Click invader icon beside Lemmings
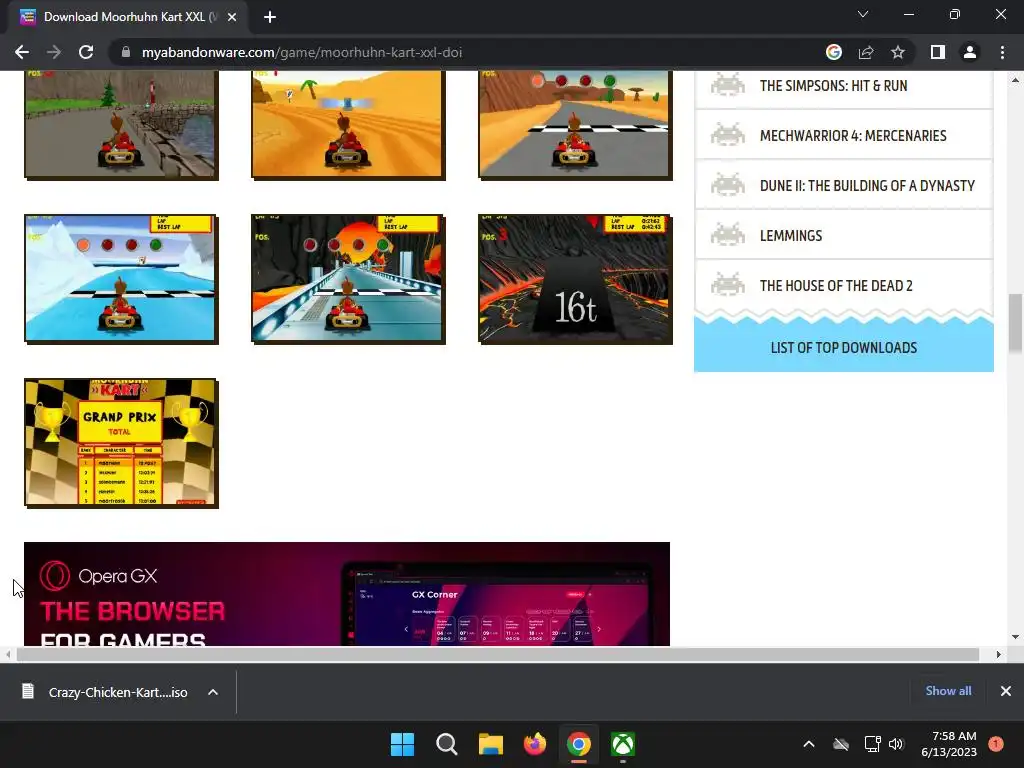Viewport: 1024px width, 768px height. point(728,234)
